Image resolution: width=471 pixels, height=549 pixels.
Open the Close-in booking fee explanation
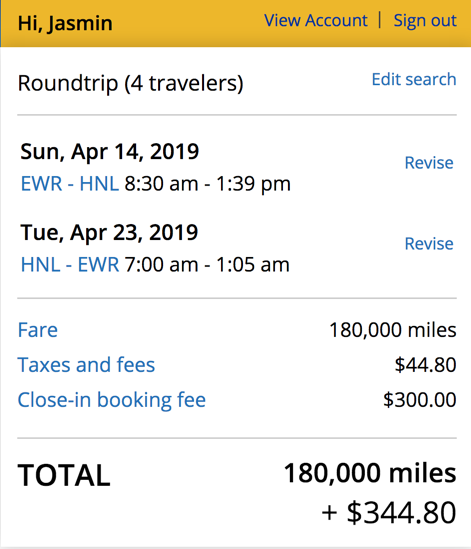111,399
